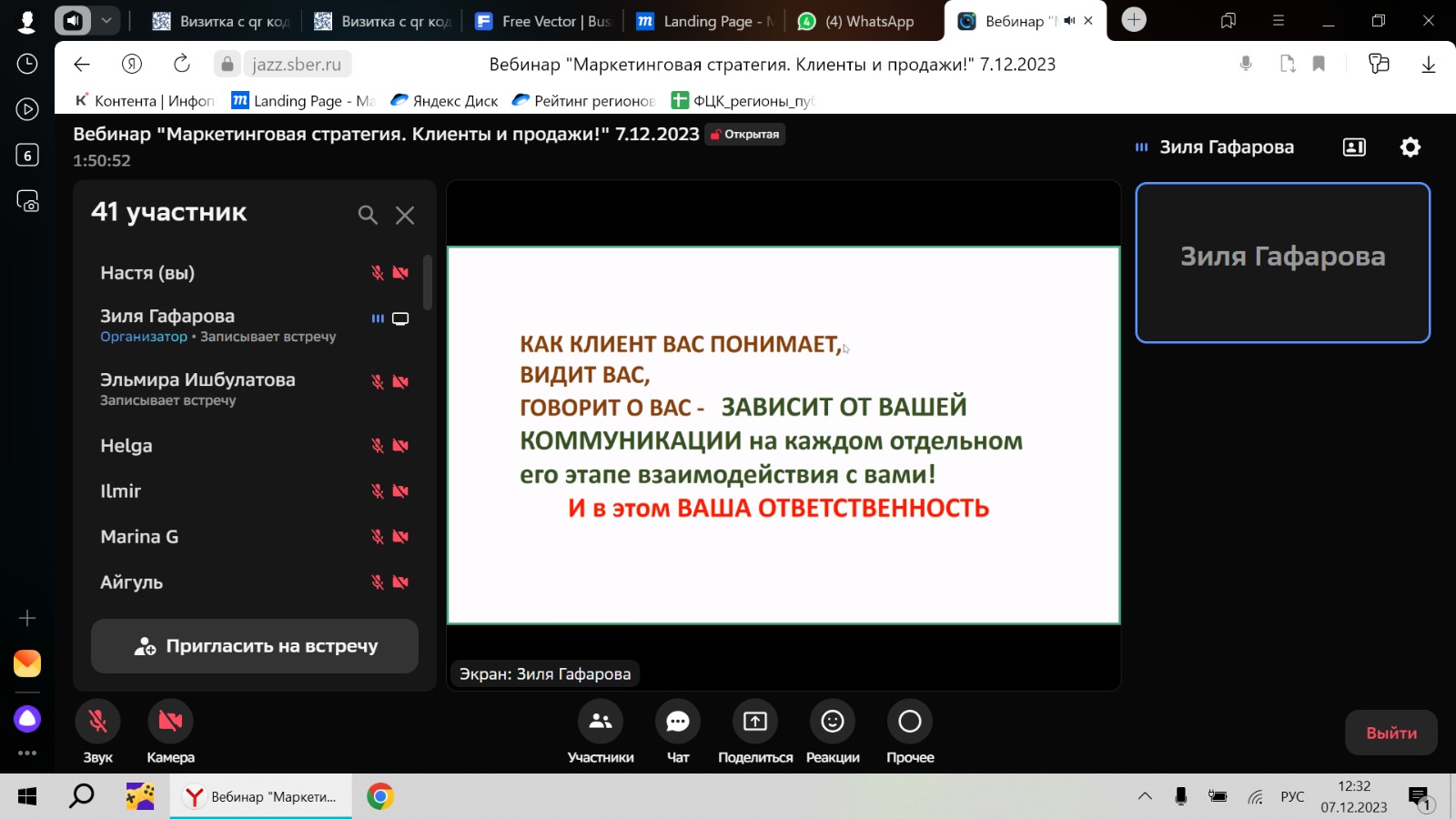
Task: Open meeting settings gear icon
Action: click(1410, 147)
